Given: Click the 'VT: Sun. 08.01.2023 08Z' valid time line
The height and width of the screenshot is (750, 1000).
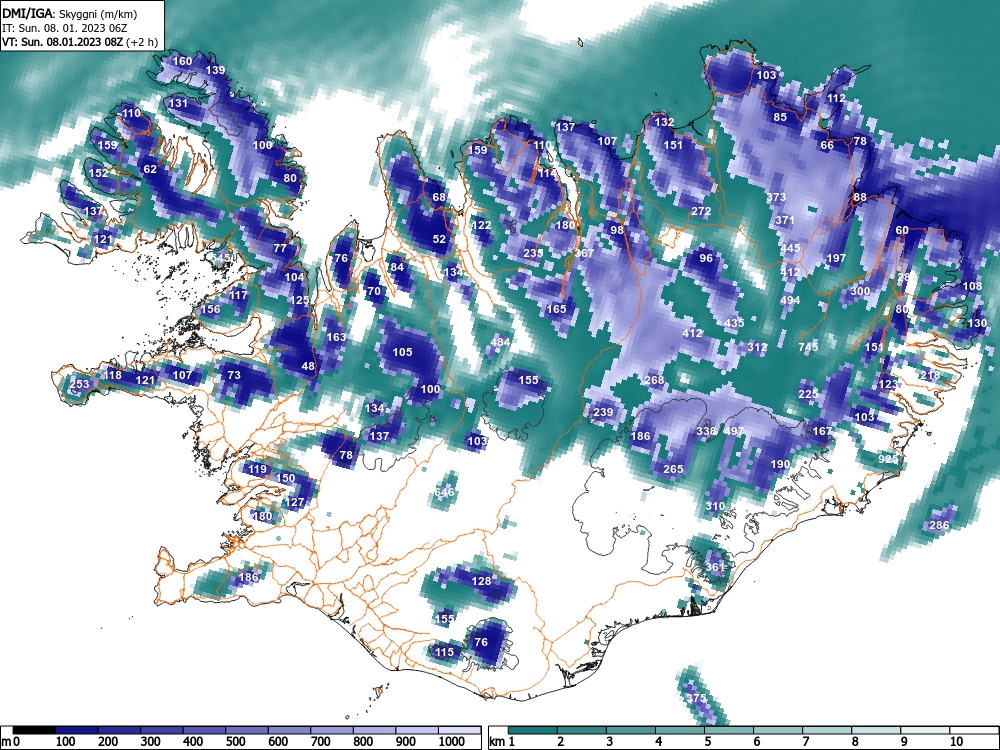Looking at the screenshot, I should [62, 42].
